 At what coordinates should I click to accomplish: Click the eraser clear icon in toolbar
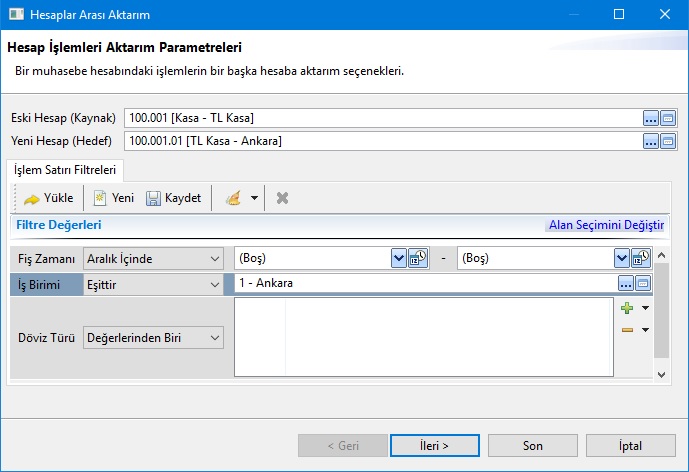coord(233,198)
